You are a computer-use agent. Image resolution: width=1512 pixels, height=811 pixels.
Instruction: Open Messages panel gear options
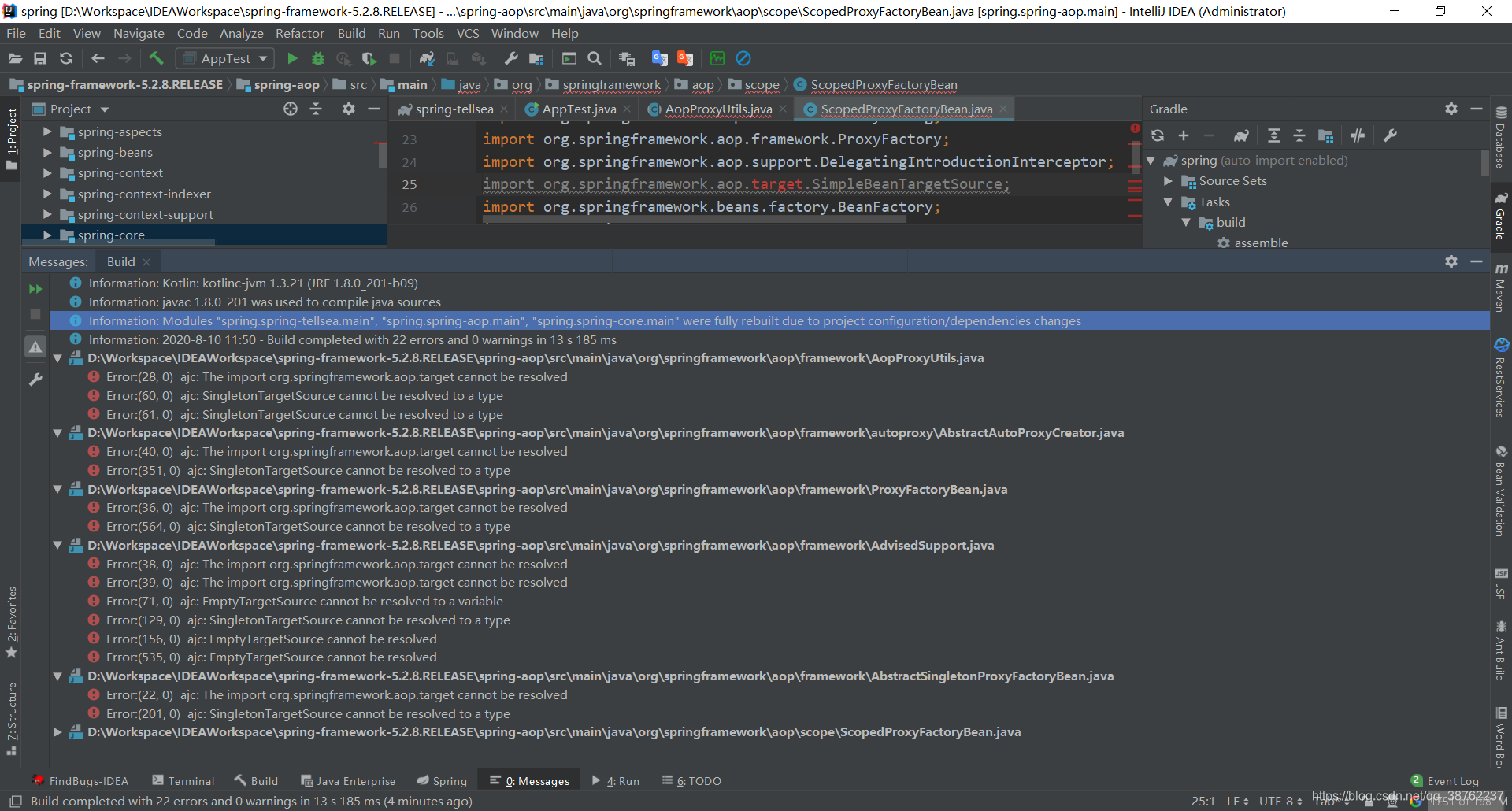[x=1451, y=261]
